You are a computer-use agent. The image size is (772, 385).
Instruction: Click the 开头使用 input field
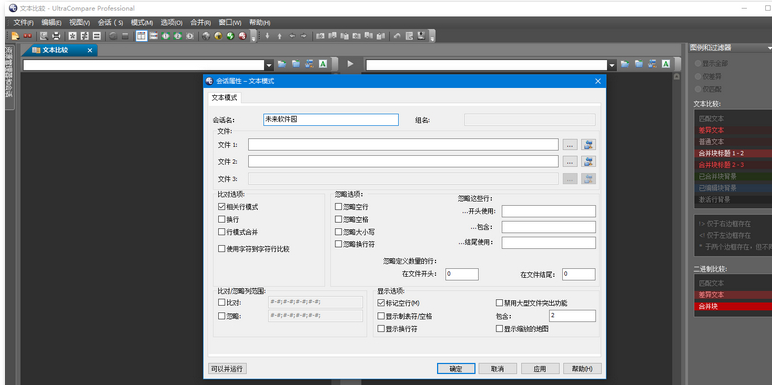[x=548, y=211]
